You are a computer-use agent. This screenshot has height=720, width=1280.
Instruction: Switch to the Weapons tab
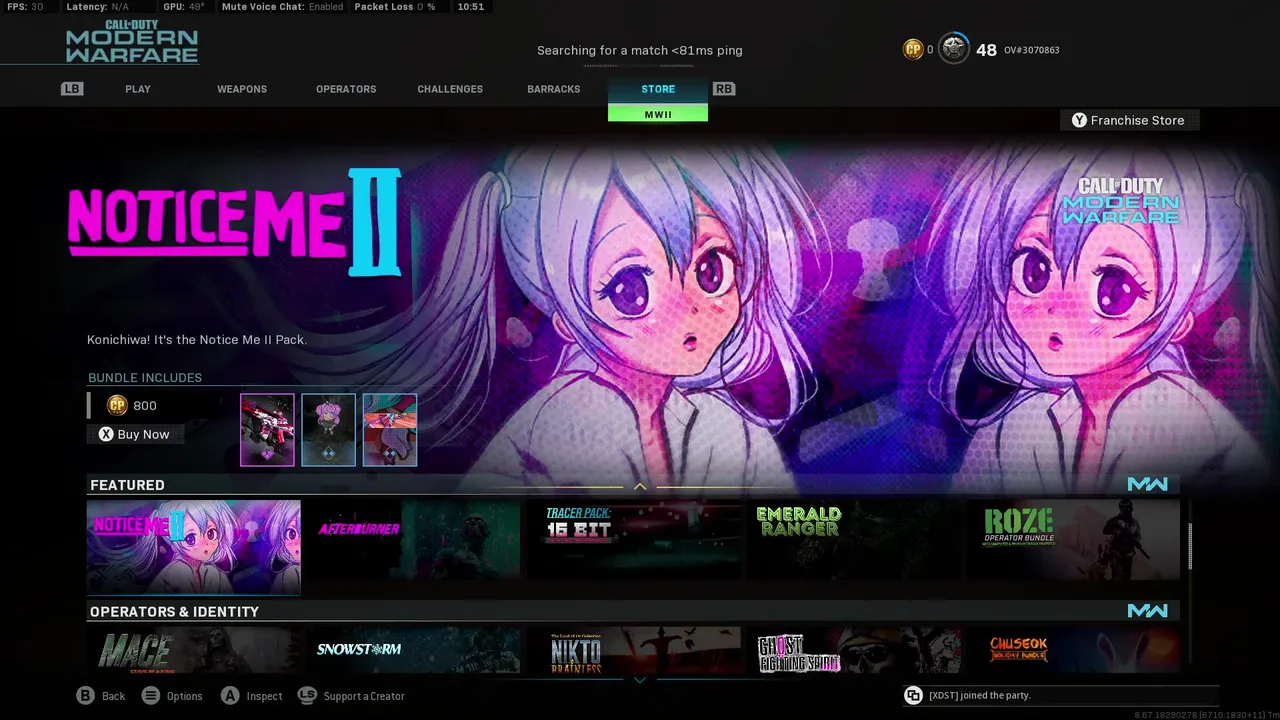click(242, 89)
